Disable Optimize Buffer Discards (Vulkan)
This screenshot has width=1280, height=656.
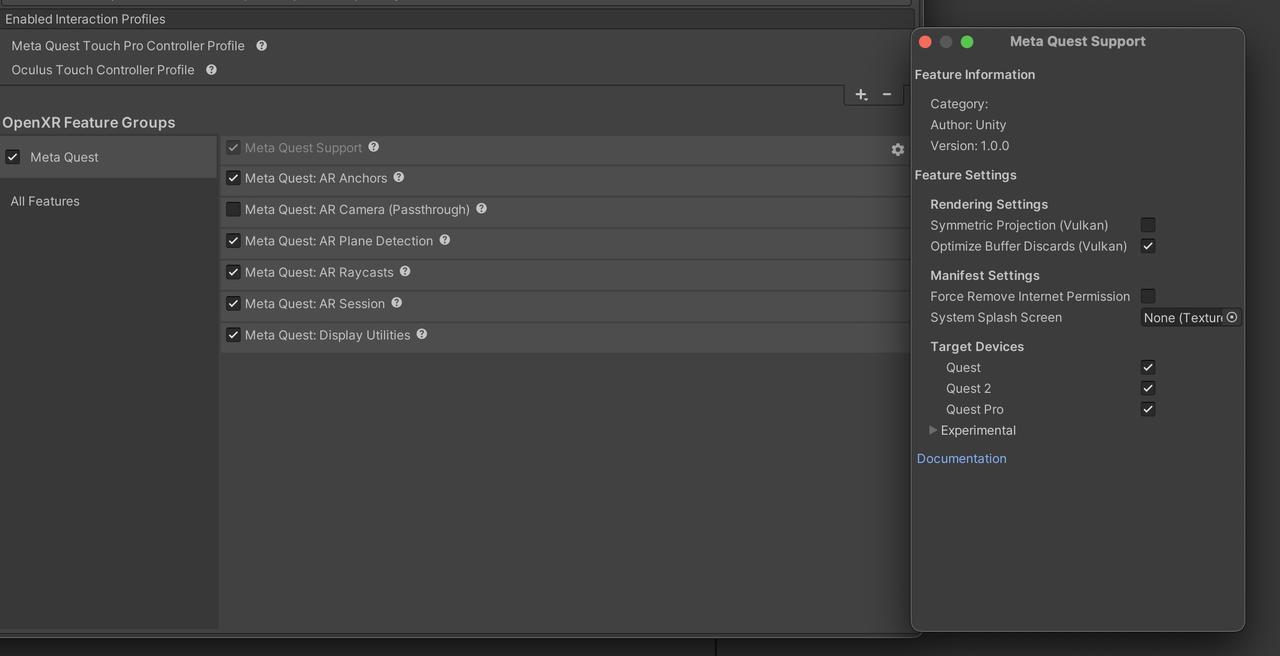point(1148,246)
